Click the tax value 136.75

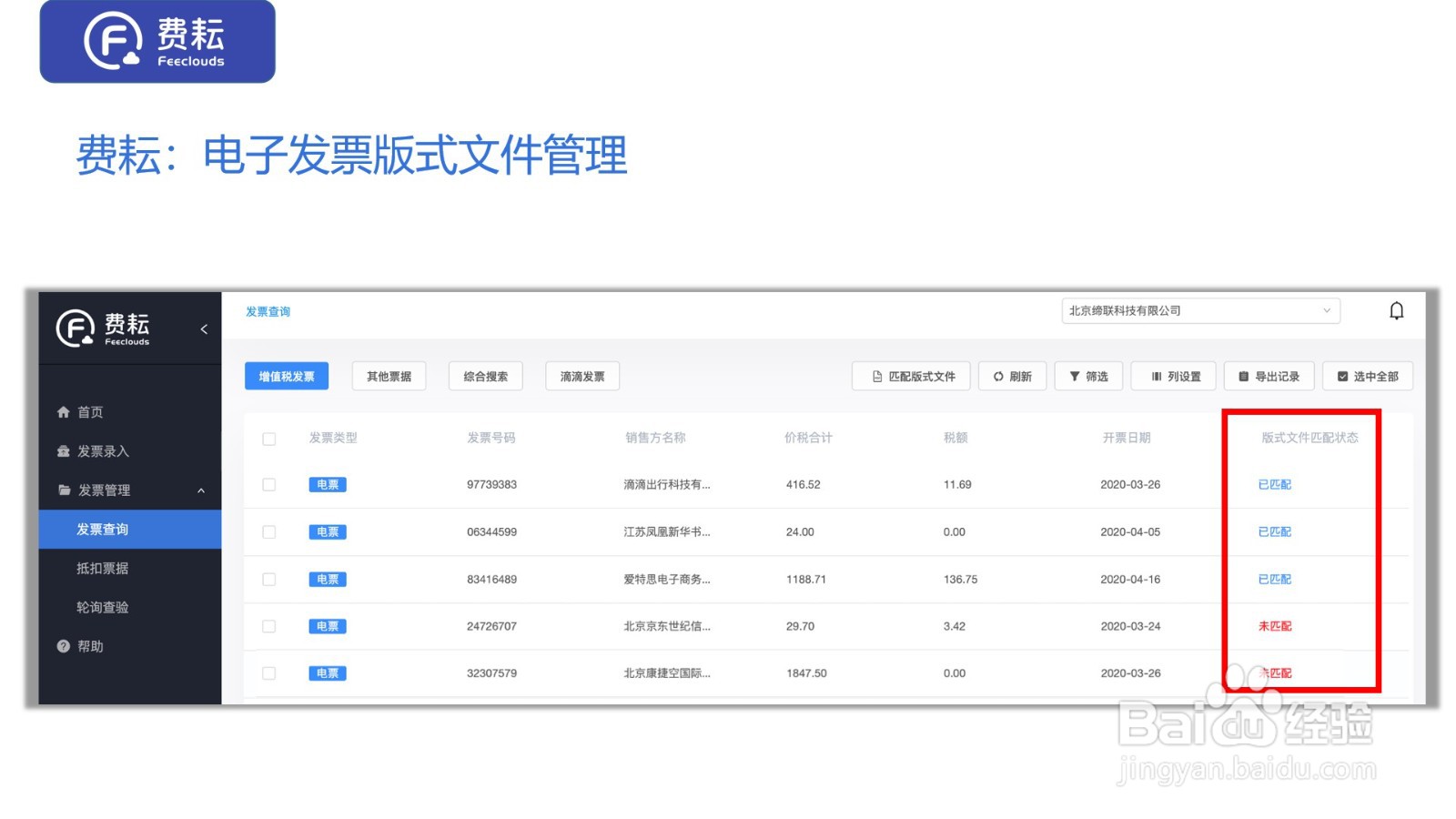click(960, 580)
